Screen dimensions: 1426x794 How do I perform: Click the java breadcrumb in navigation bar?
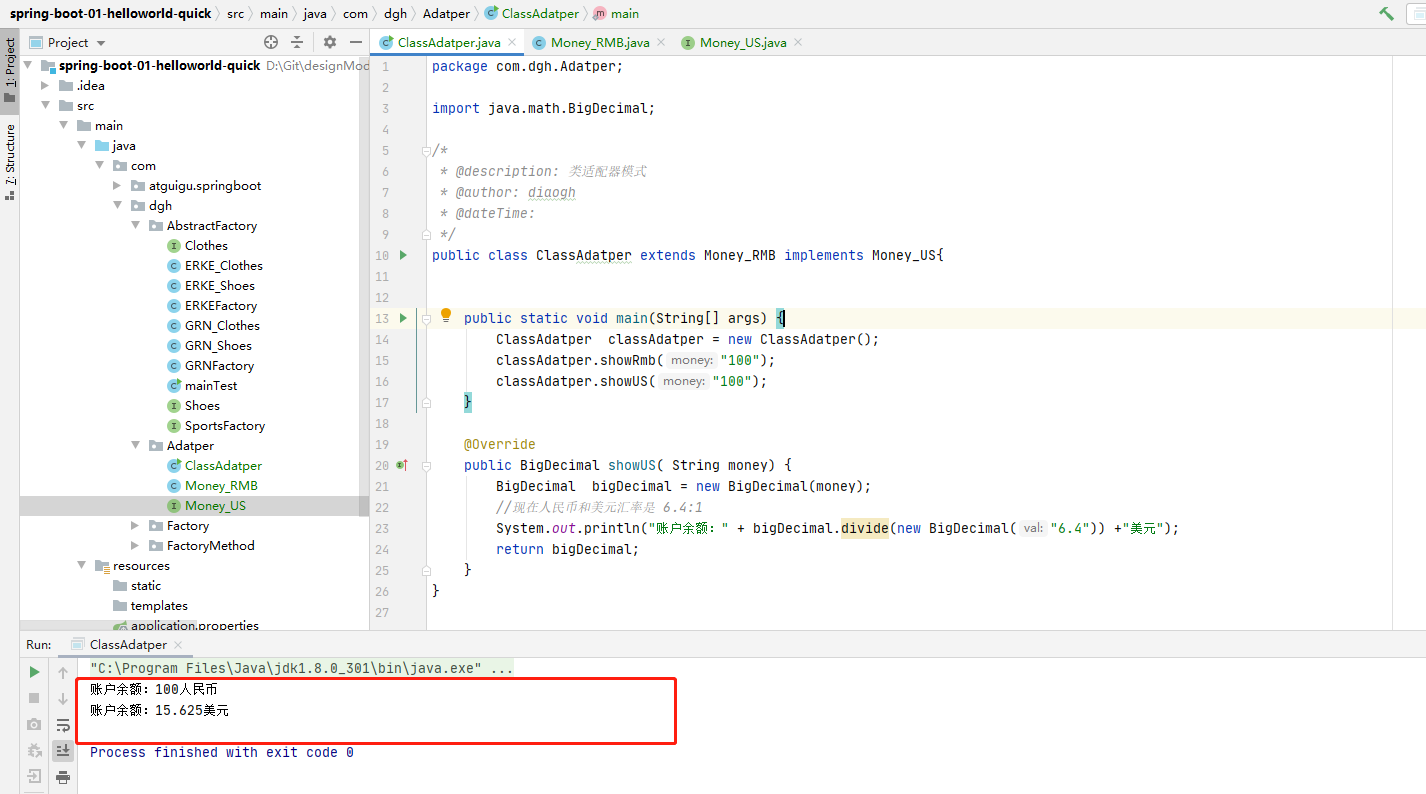coord(315,14)
